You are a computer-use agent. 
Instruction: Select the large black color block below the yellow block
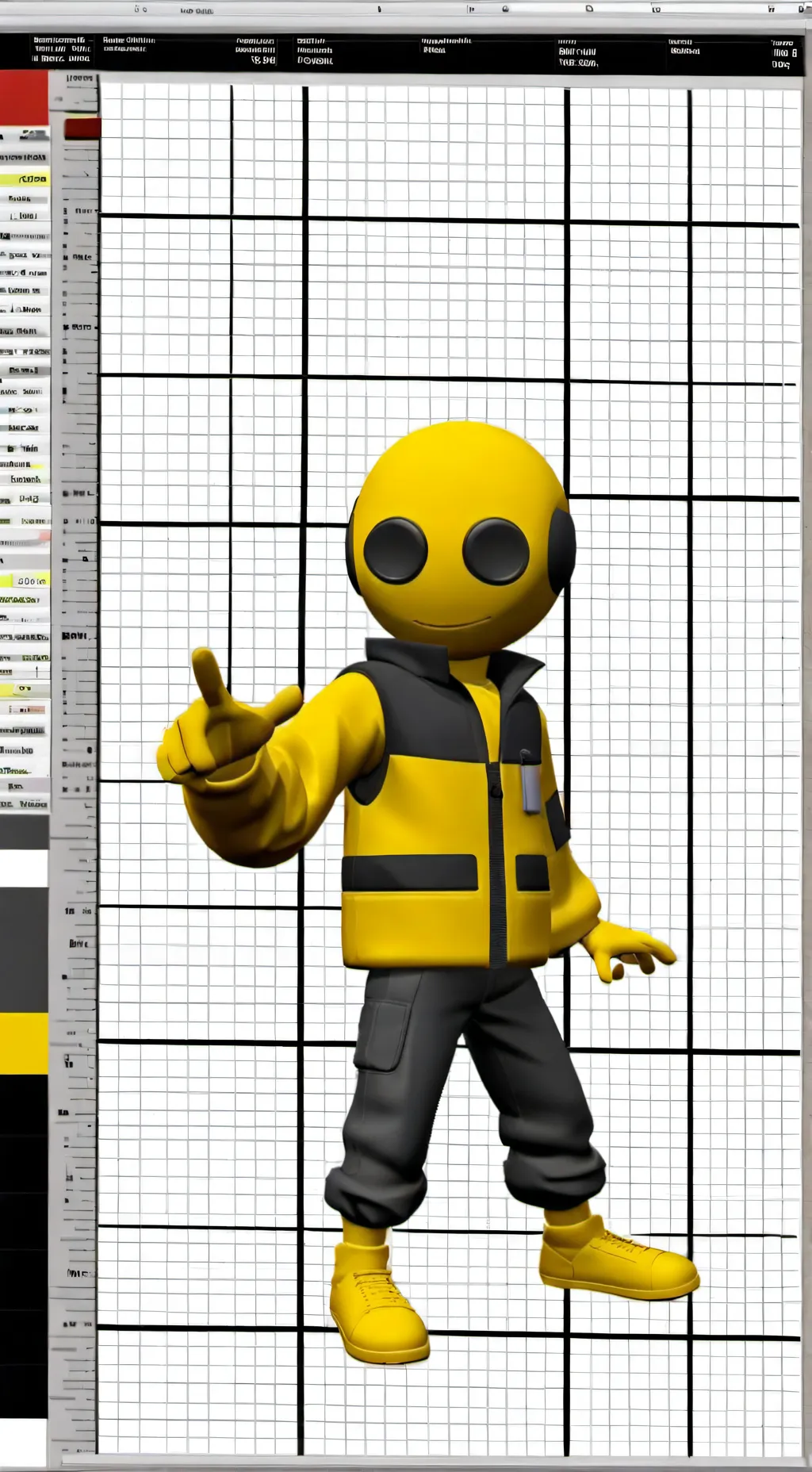24,1245
